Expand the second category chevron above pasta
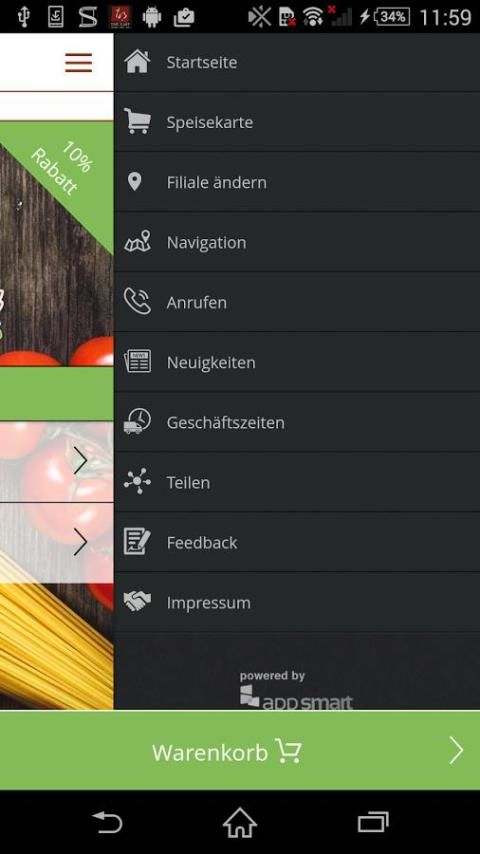 point(81,542)
